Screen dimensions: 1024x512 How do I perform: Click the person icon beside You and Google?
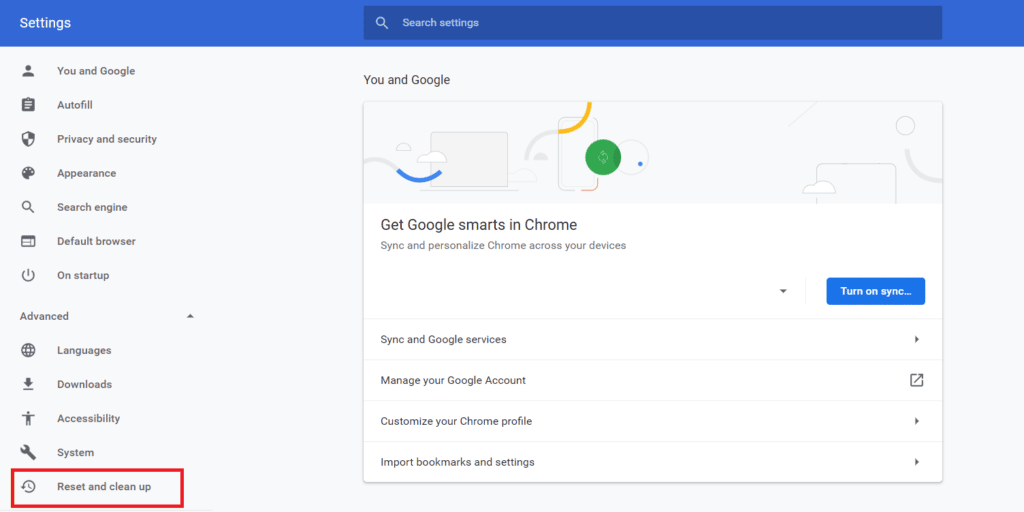(x=28, y=71)
